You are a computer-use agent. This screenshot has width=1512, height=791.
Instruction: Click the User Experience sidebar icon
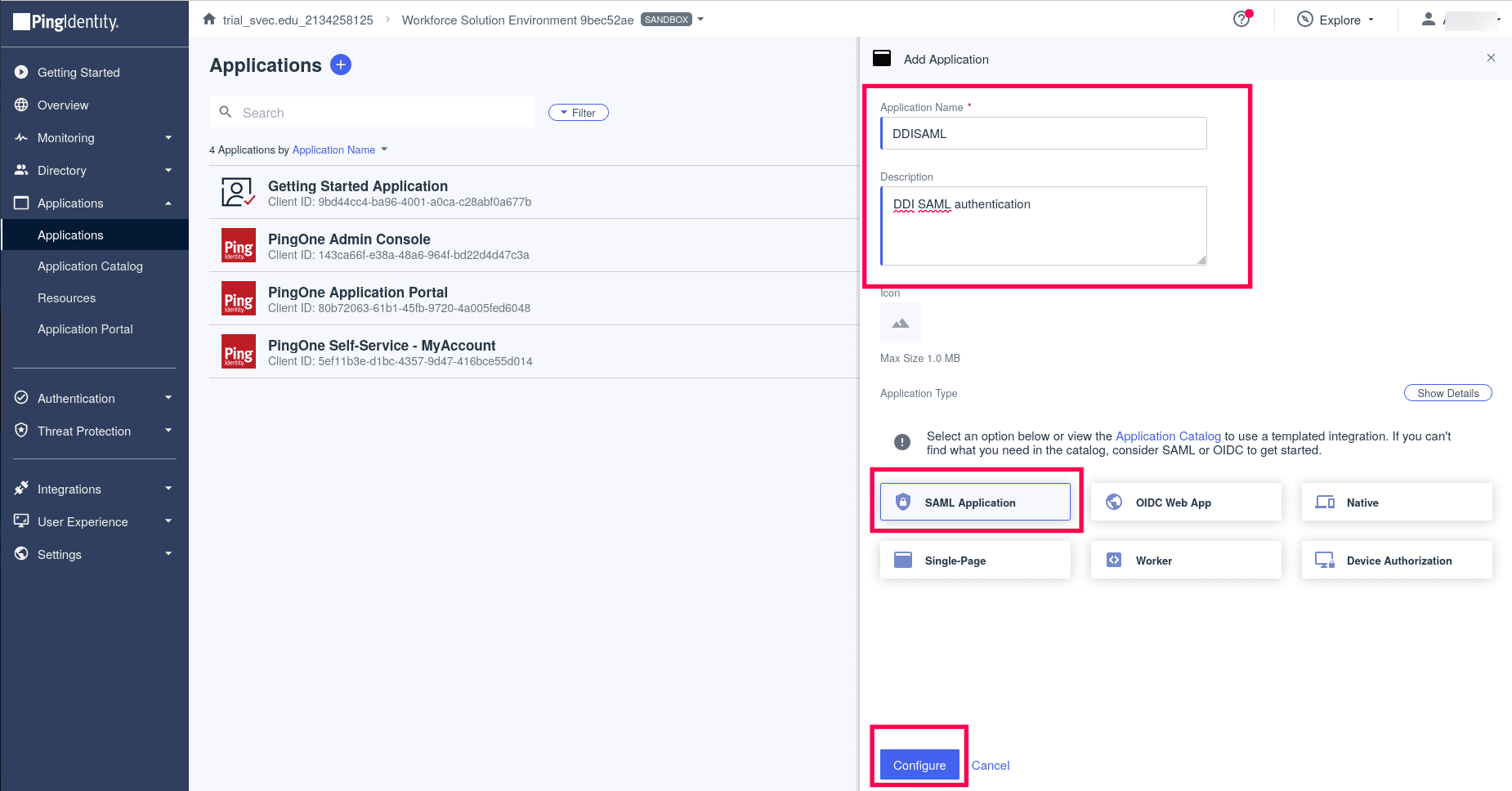click(x=21, y=521)
